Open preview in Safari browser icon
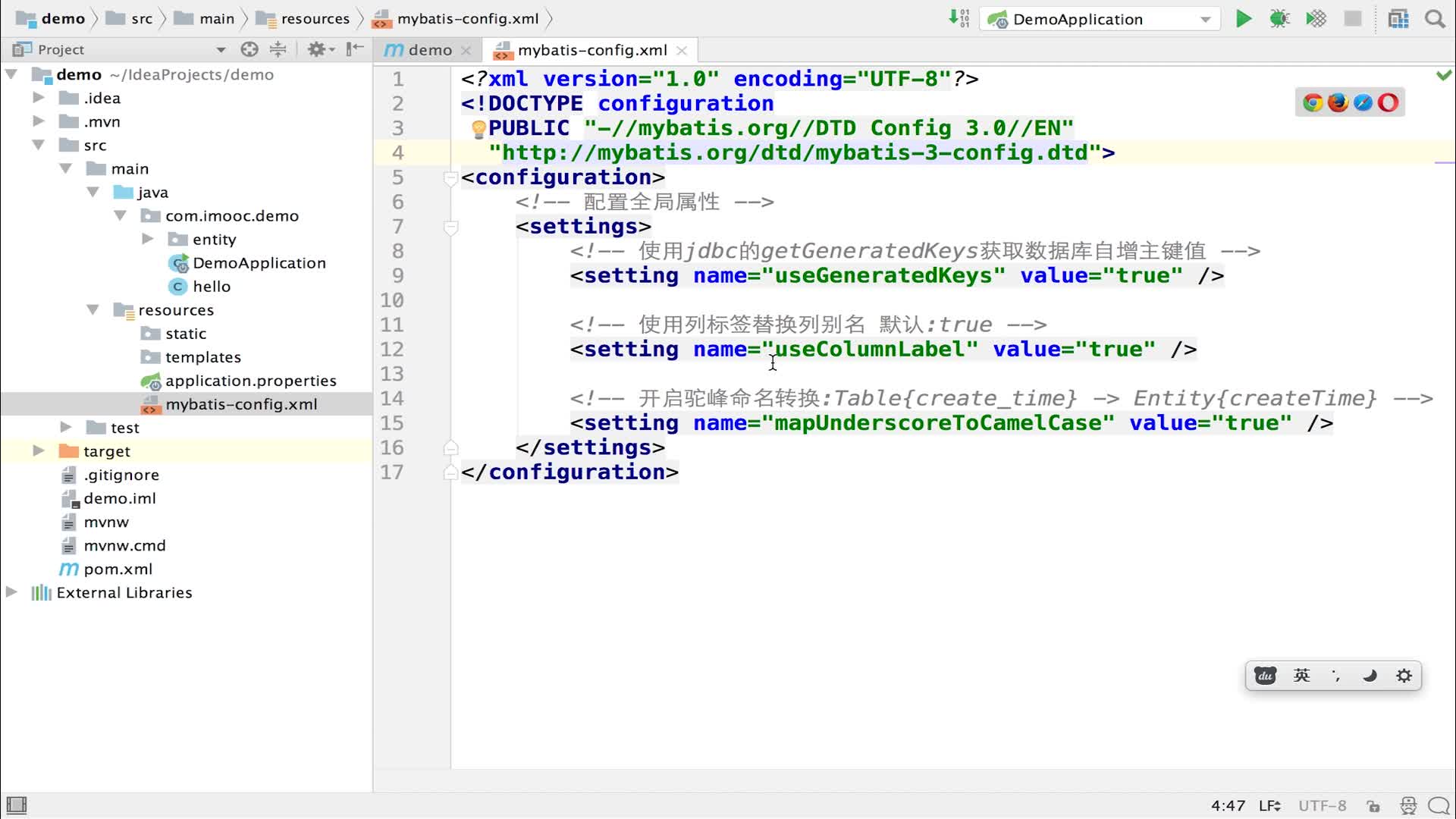Screen dimensions: 1456x819 (1363, 102)
